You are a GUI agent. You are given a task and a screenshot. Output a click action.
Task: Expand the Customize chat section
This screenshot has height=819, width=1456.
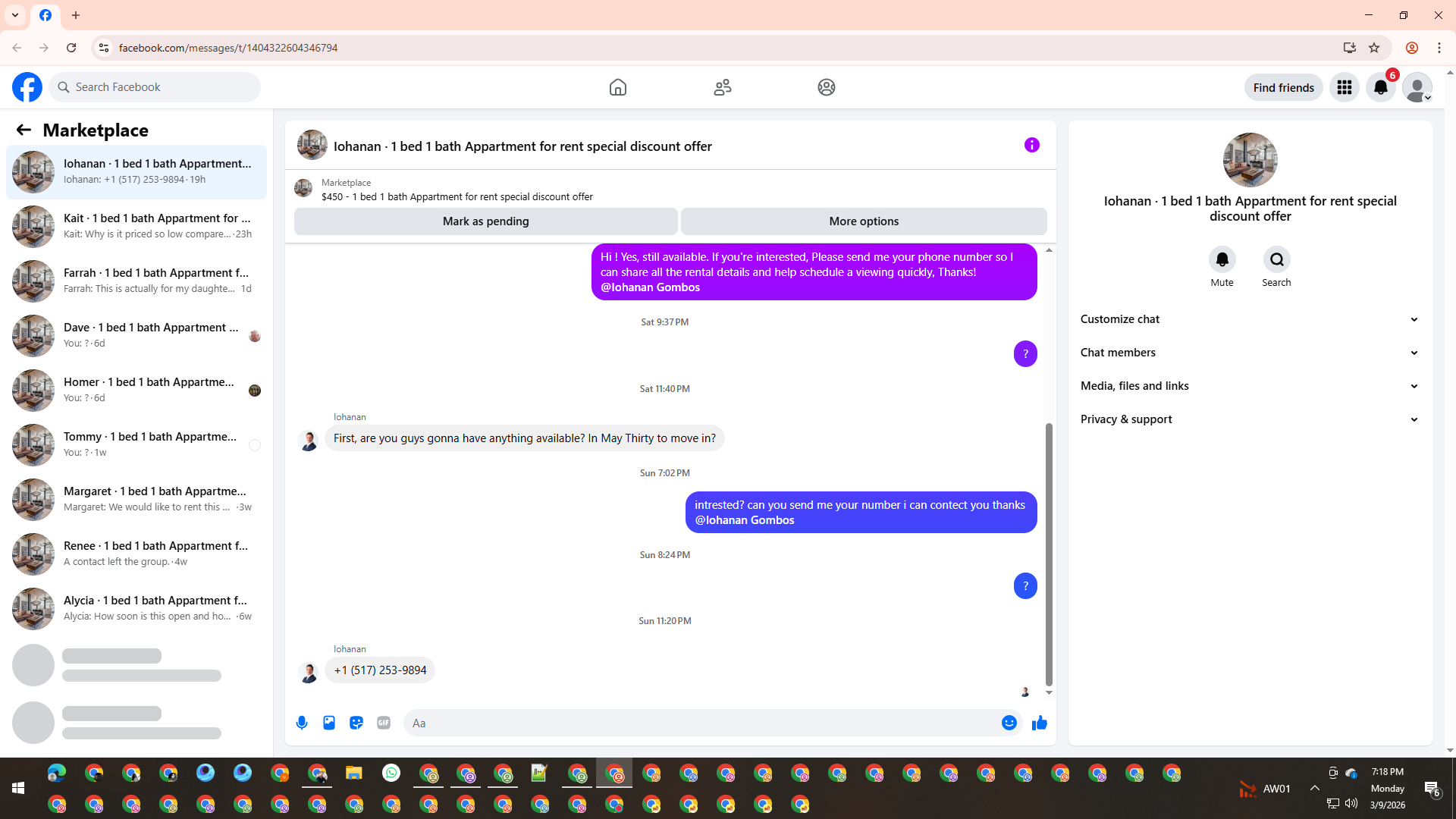[1249, 319]
